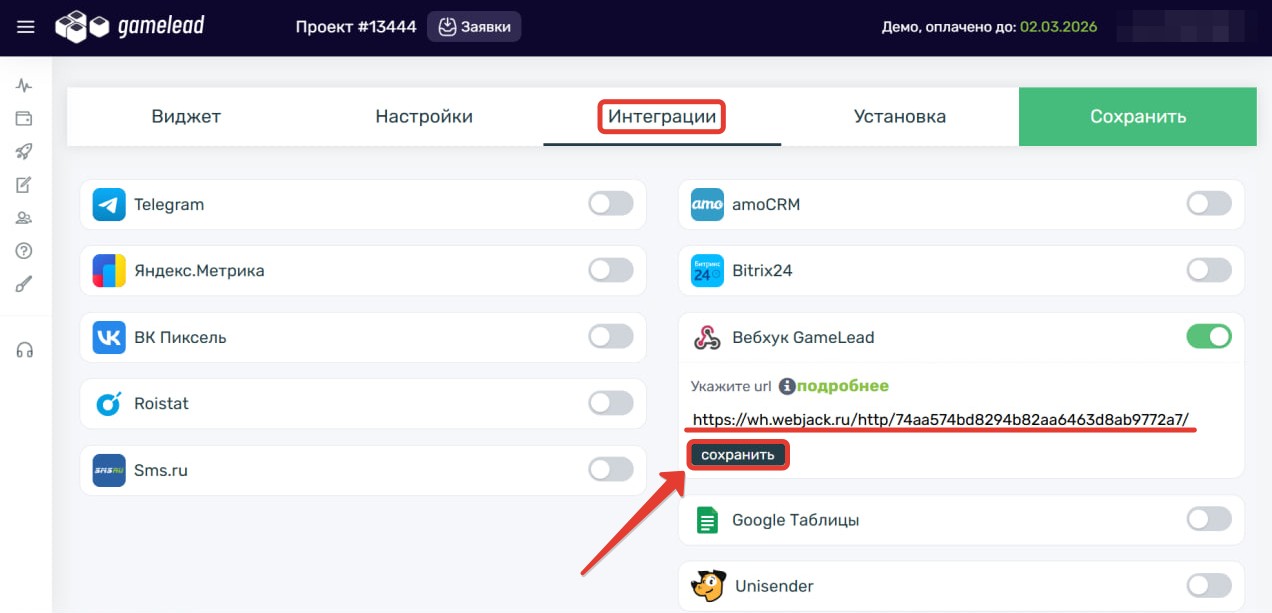The image size is (1272, 613).
Task: Enable the ВК Пиксель toggle
Action: pyautogui.click(x=611, y=337)
